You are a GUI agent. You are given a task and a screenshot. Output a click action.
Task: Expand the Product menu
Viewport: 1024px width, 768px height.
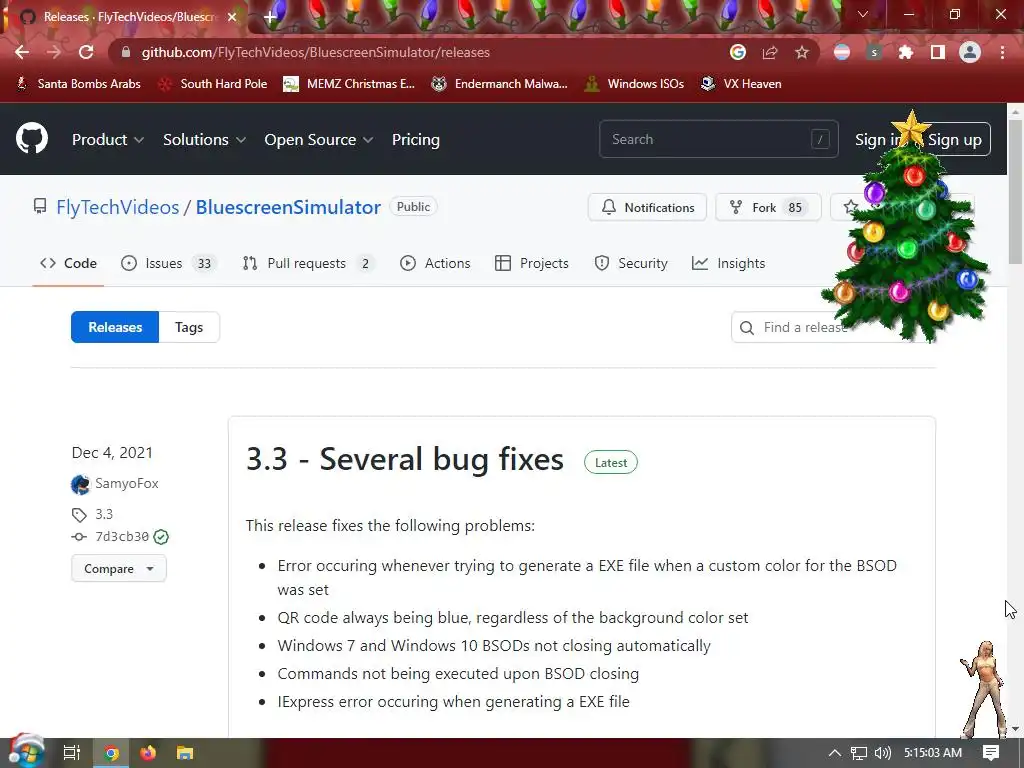click(108, 140)
